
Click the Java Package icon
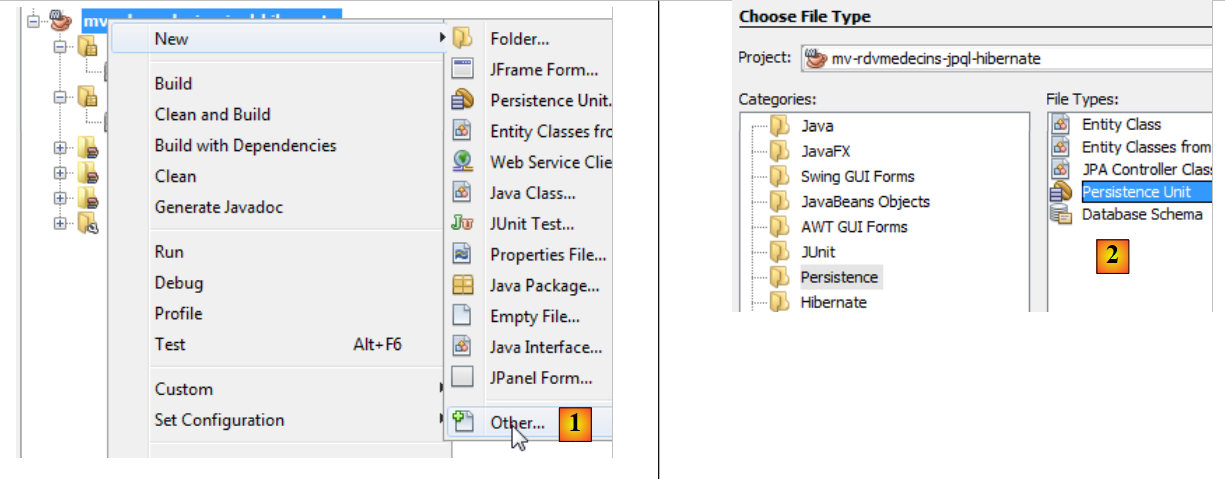462,285
